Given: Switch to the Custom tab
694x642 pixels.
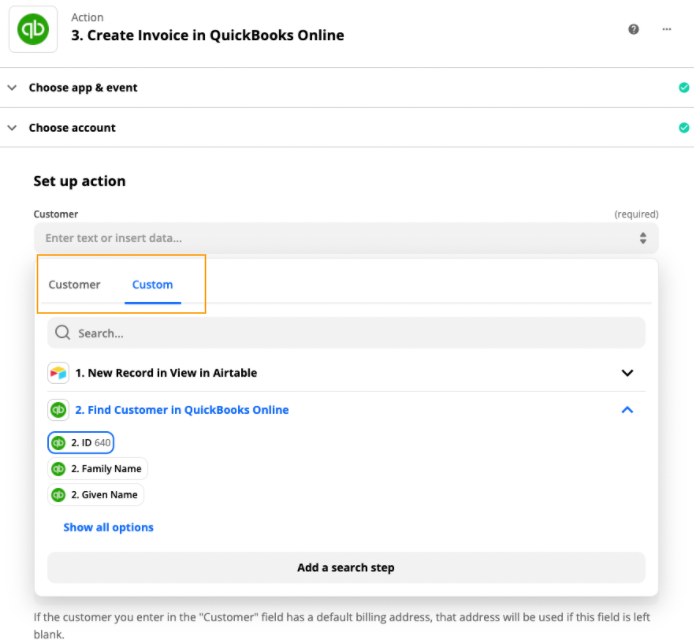Looking at the screenshot, I should [x=153, y=284].
